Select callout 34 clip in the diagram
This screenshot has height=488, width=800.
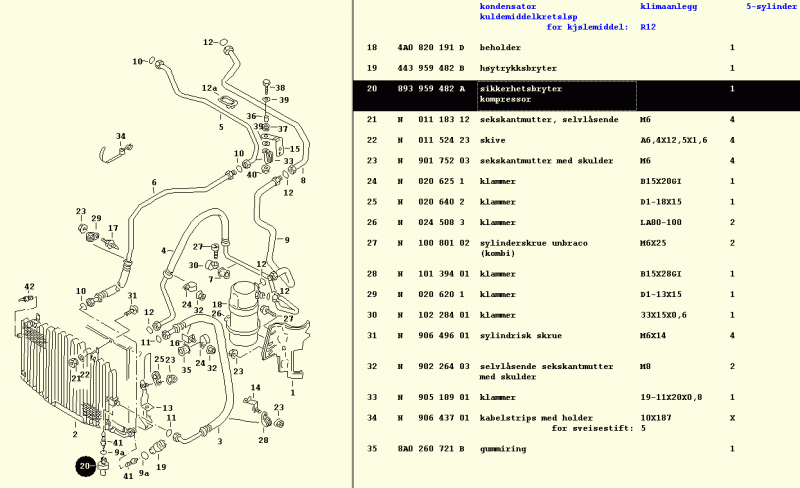(x=121, y=137)
